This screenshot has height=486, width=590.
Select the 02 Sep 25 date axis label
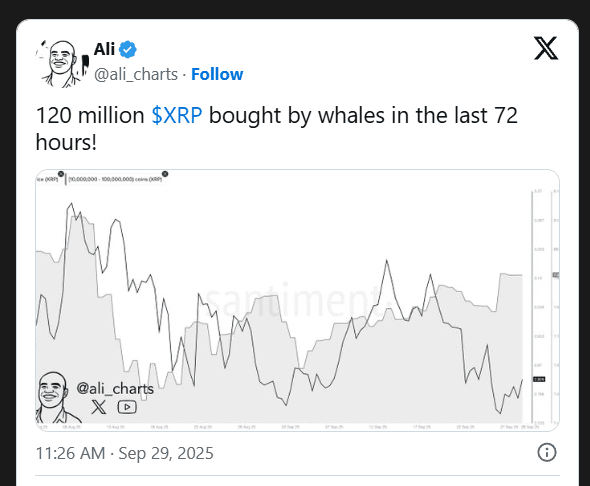[x=290, y=427]
